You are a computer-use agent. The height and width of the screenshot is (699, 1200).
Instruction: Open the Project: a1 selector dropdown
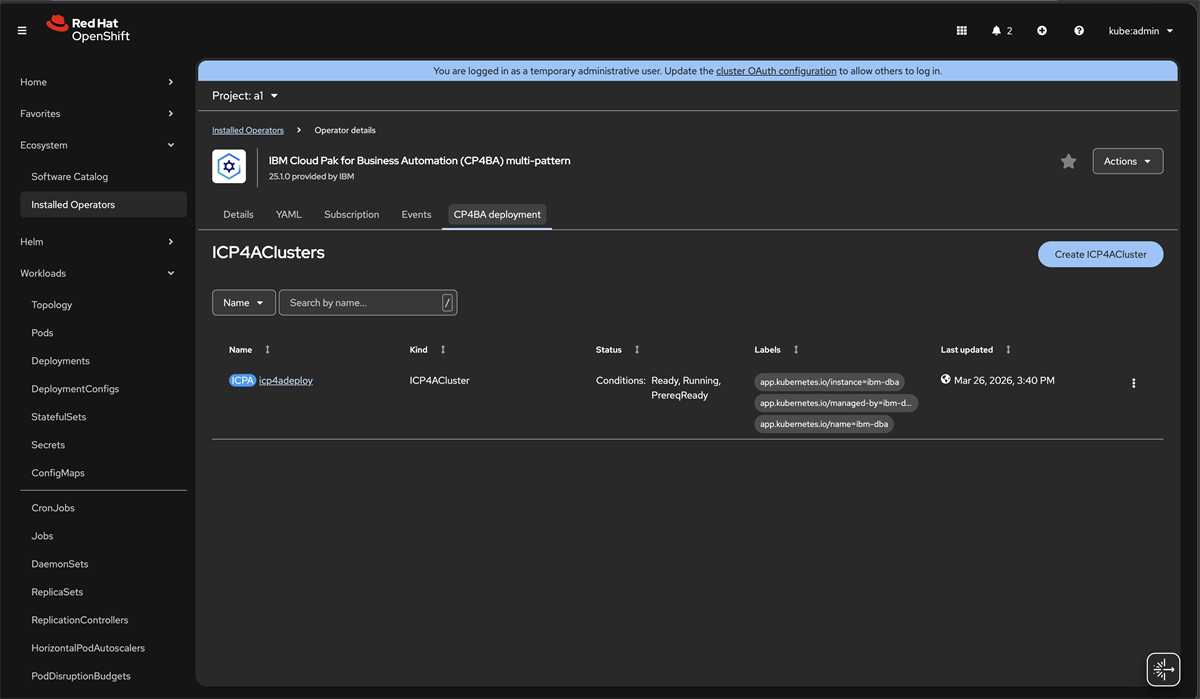(x=245, y=96)
